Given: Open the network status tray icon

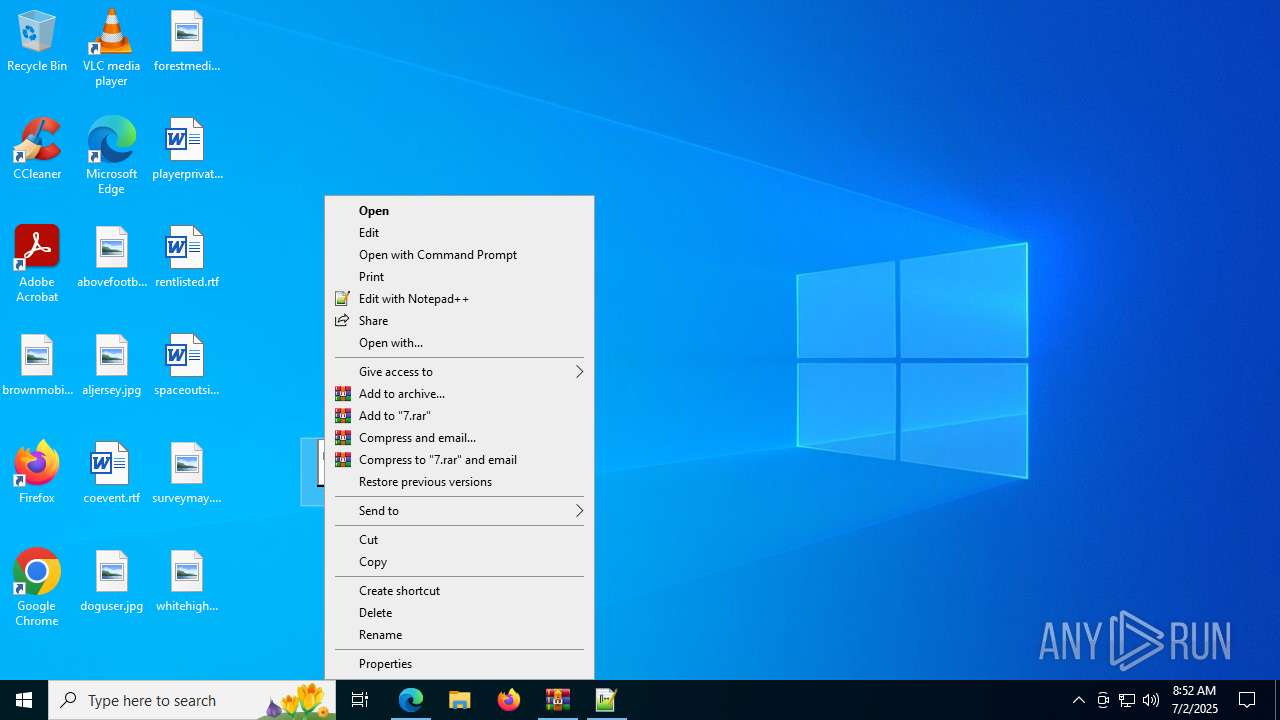Looking at the screenshot, I should pos(1127,700).
